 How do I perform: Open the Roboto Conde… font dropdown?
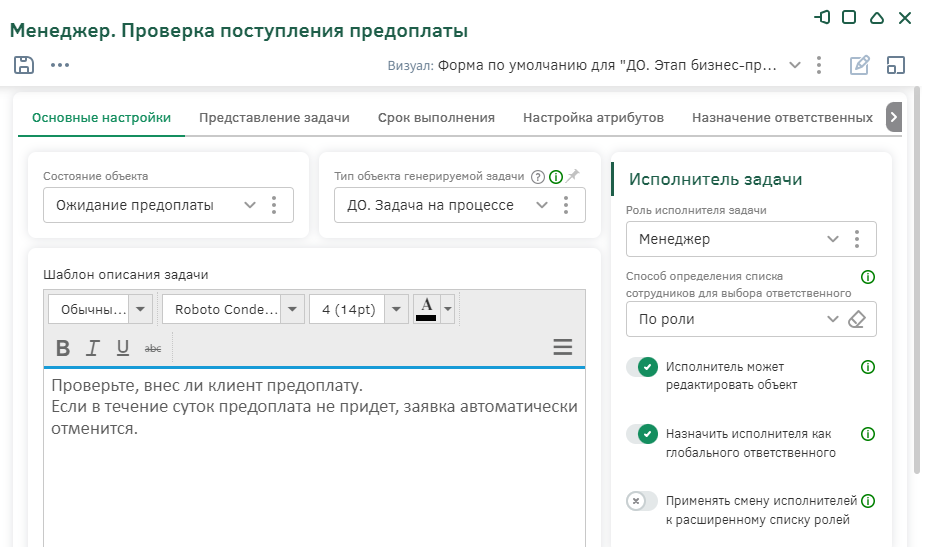click(292, 309)
